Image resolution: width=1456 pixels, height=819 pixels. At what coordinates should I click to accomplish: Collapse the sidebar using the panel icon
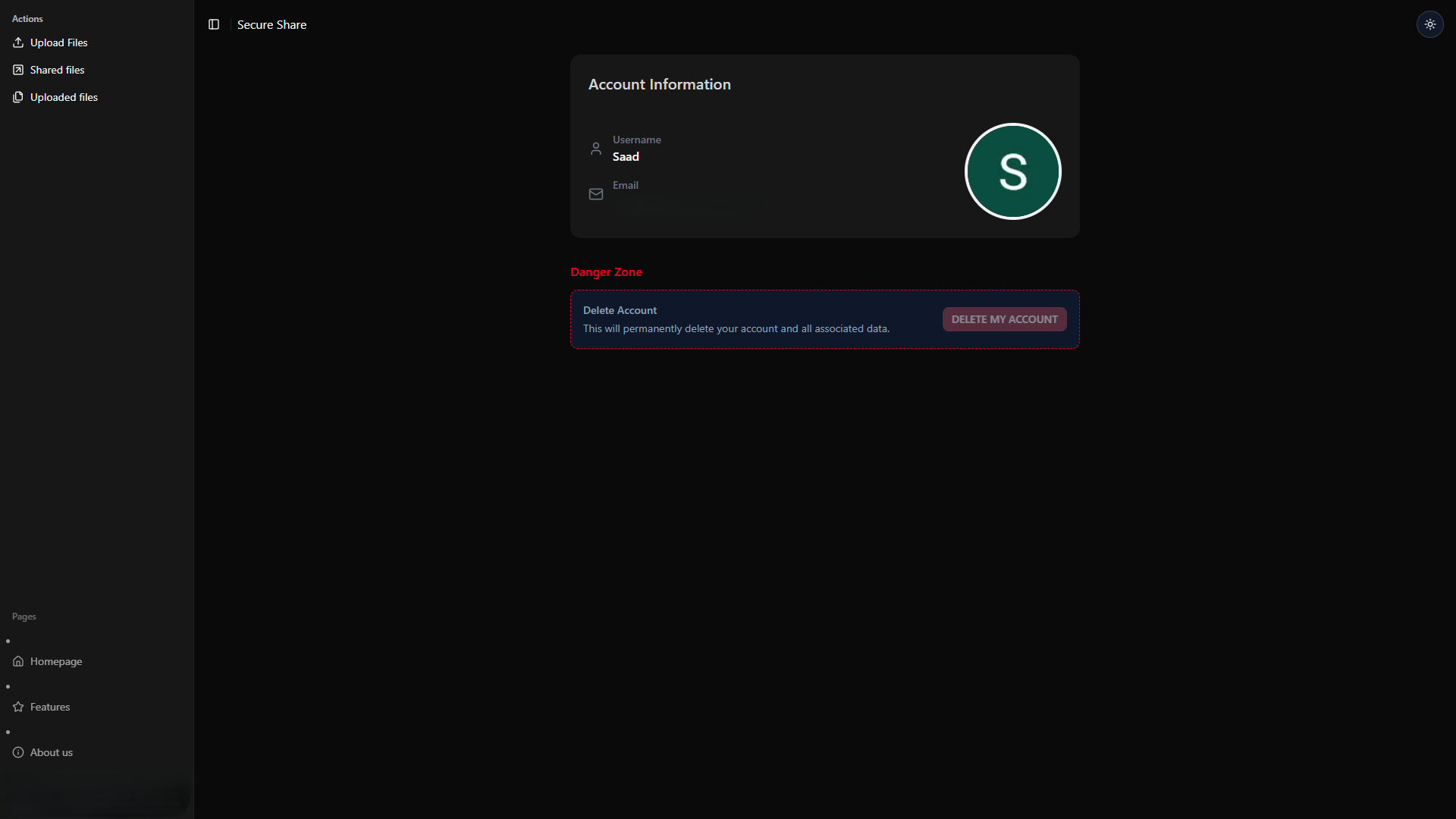click(214, 24)
